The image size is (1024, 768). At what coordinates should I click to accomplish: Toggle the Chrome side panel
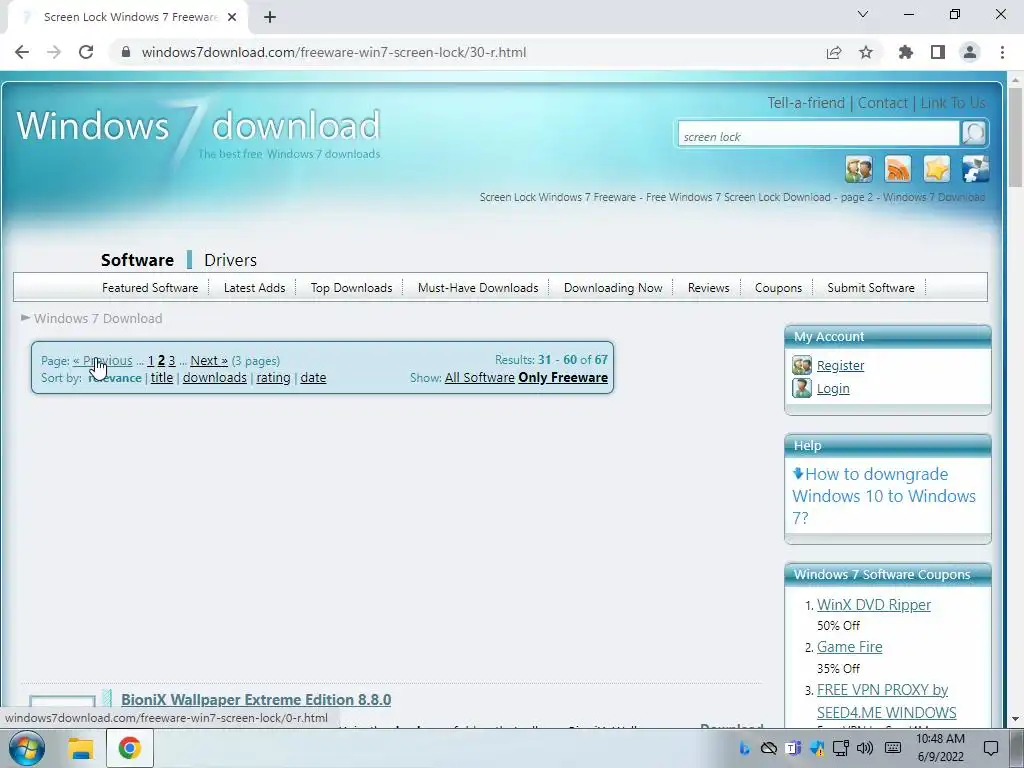[938, 52]
